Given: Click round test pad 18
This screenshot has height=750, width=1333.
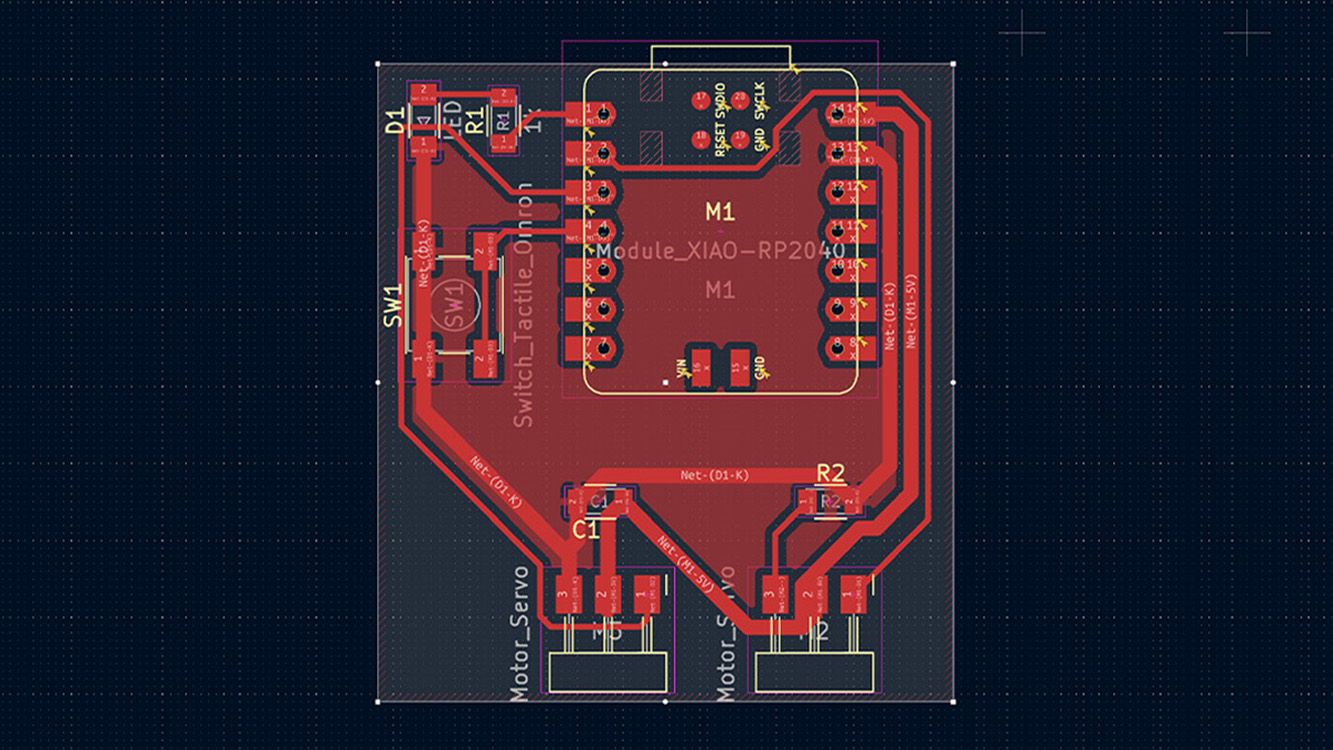Looking at the screenshot, I should pyautogui.click(x=701, y=138).
